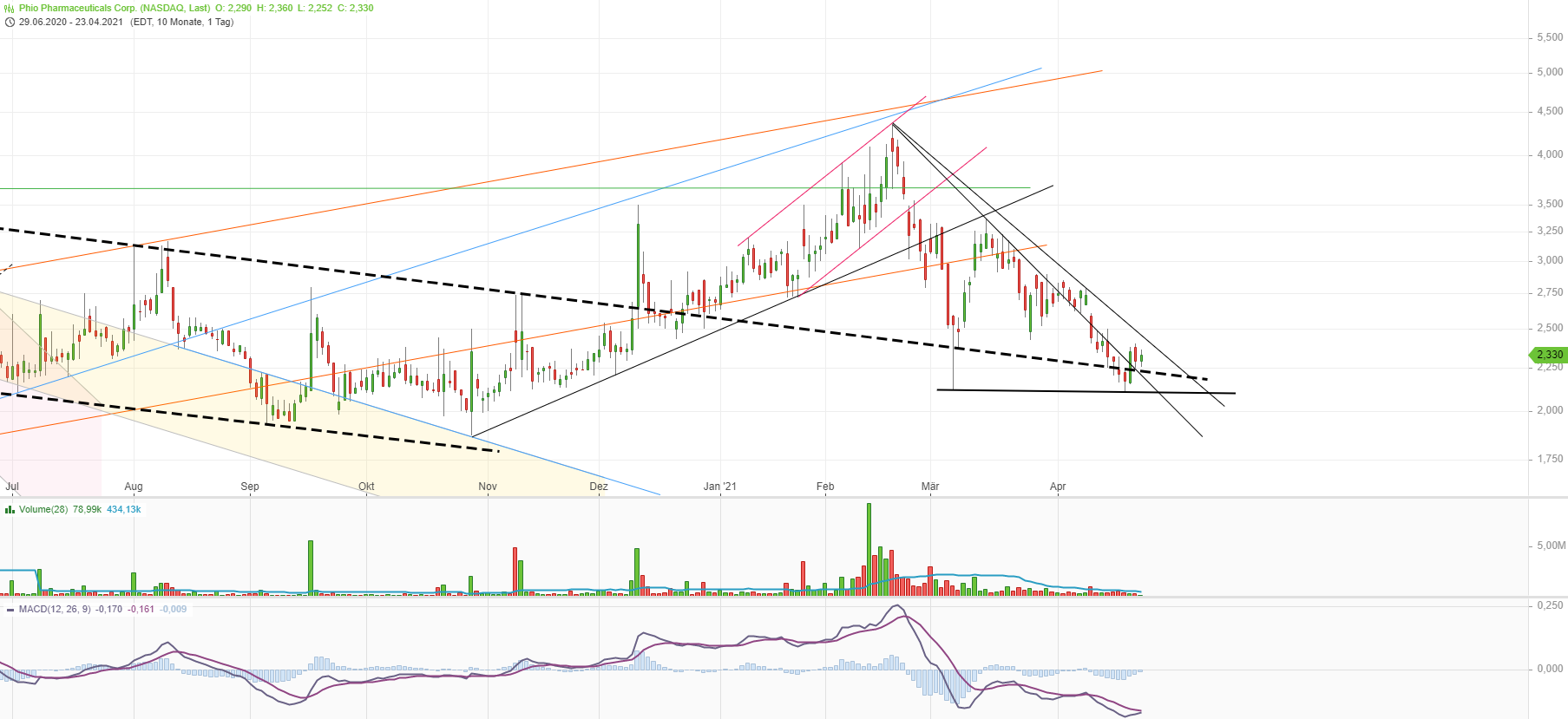The image size is (1568, 719).
Task: Click the 434,13k volume average value
Action: coord(123,509)
